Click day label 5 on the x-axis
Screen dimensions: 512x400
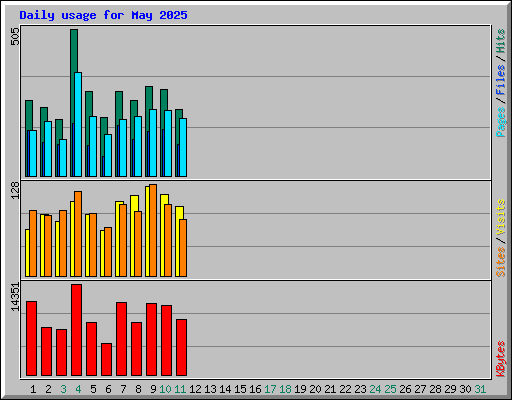pyautogui.click(x=93, y=389)
